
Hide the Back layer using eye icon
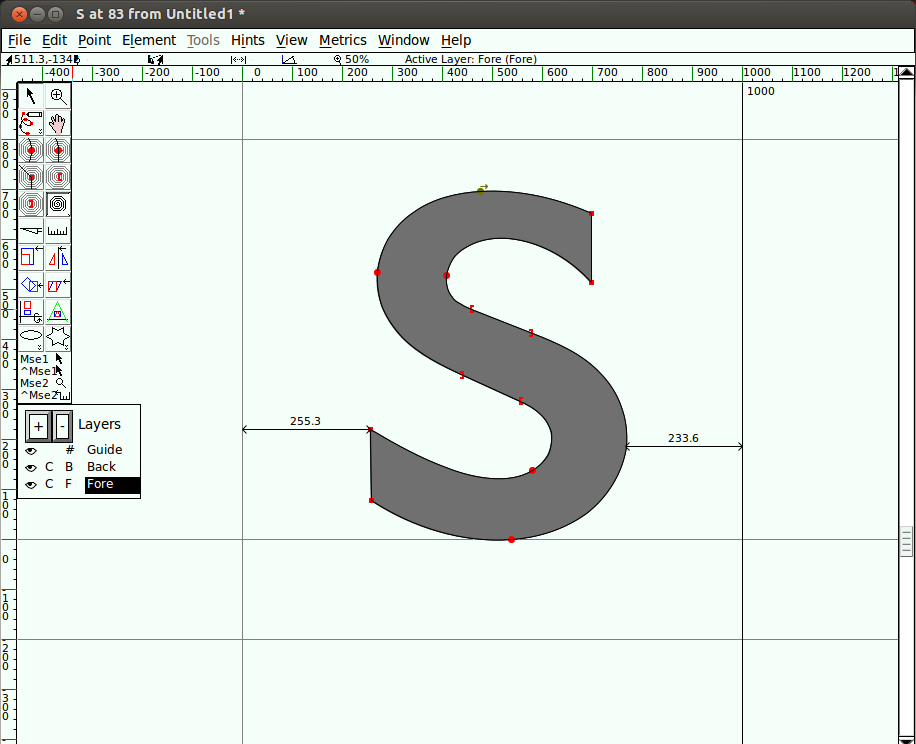31,467
